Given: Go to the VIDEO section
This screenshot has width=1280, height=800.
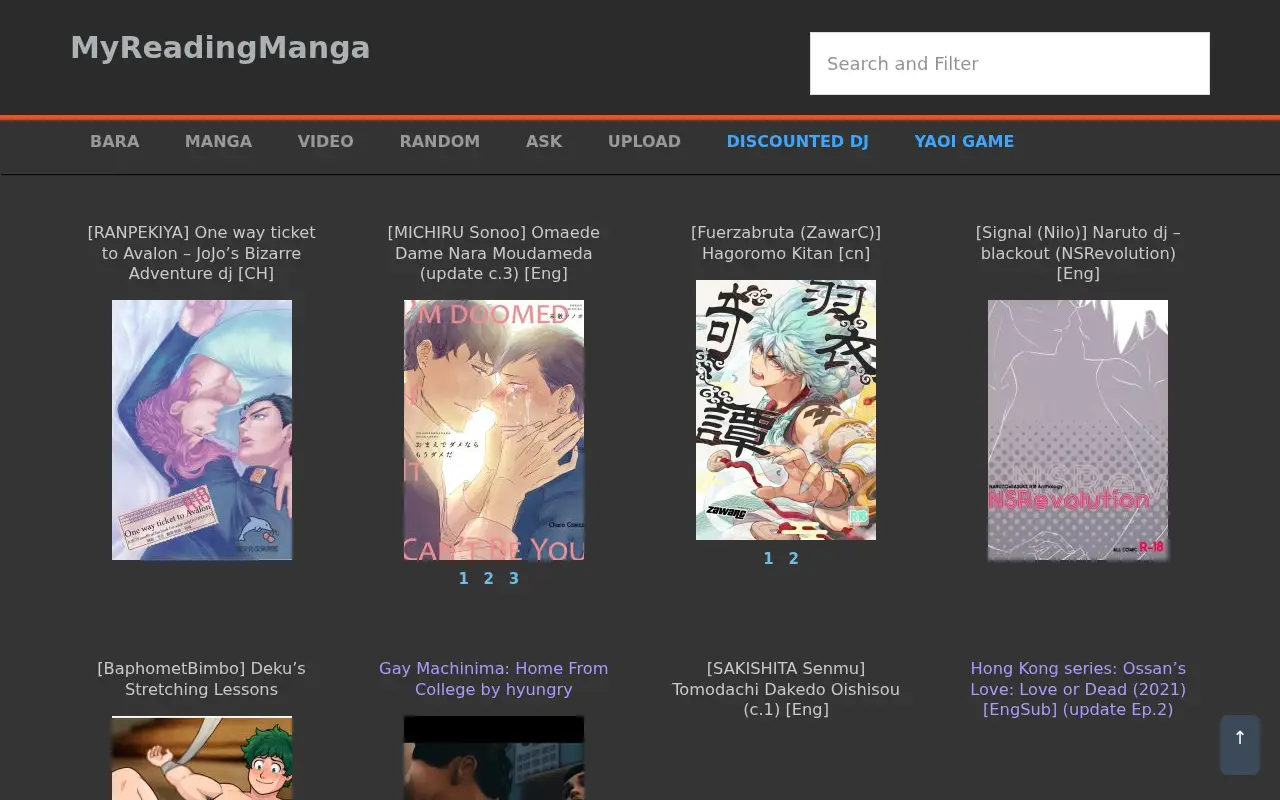Looking at the screenshot, I should (x=325, y=141).
